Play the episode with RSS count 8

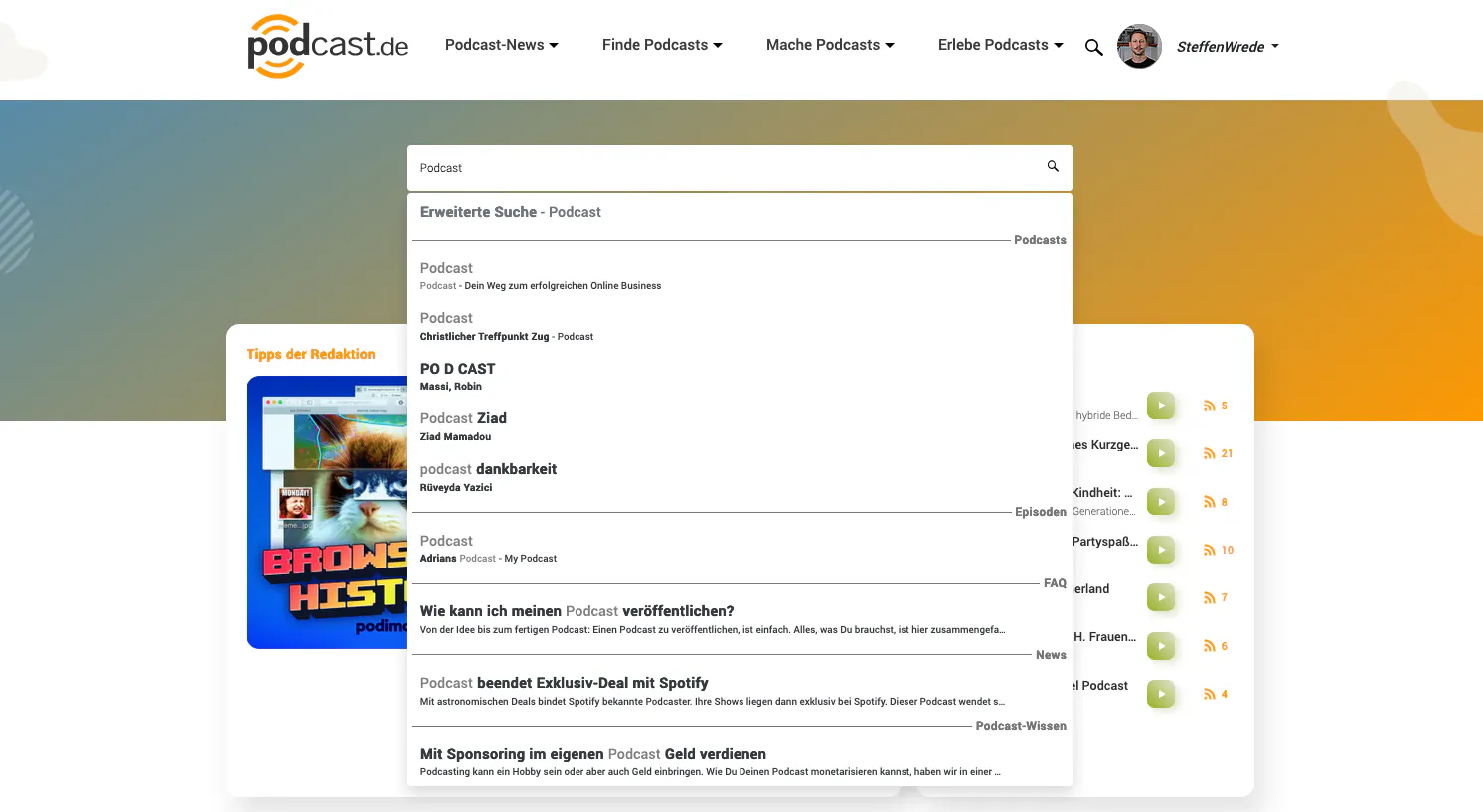1161,502
